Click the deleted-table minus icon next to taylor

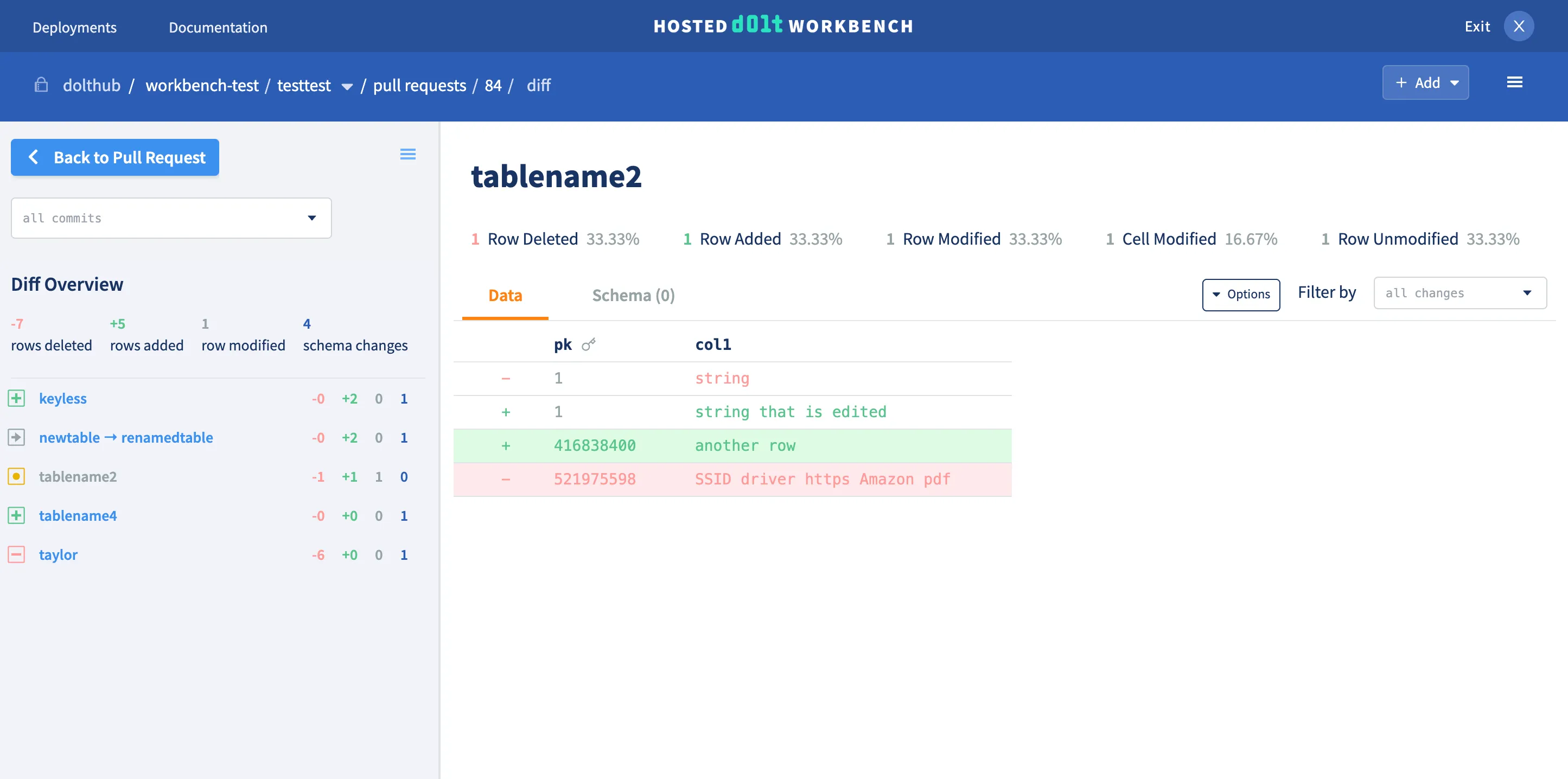pos(16,554)
